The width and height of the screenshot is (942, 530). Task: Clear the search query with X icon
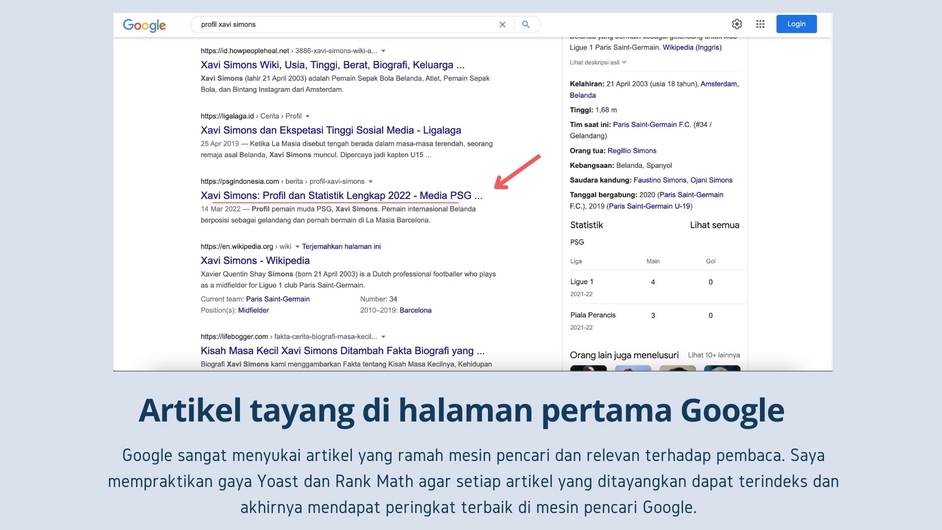coord(502,25)
